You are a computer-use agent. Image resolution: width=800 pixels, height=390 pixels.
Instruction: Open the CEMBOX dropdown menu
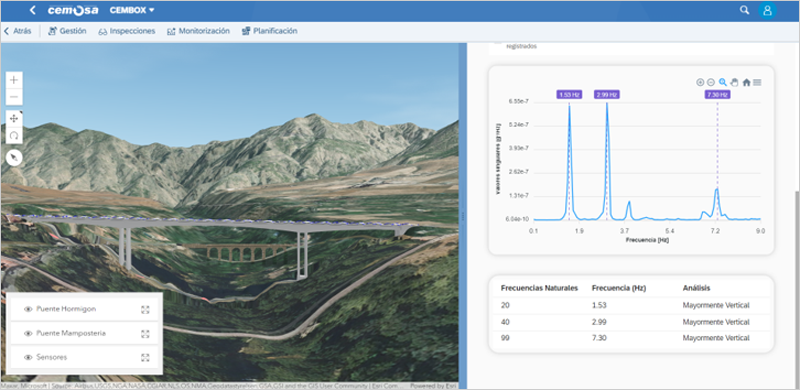click(132, 10)
